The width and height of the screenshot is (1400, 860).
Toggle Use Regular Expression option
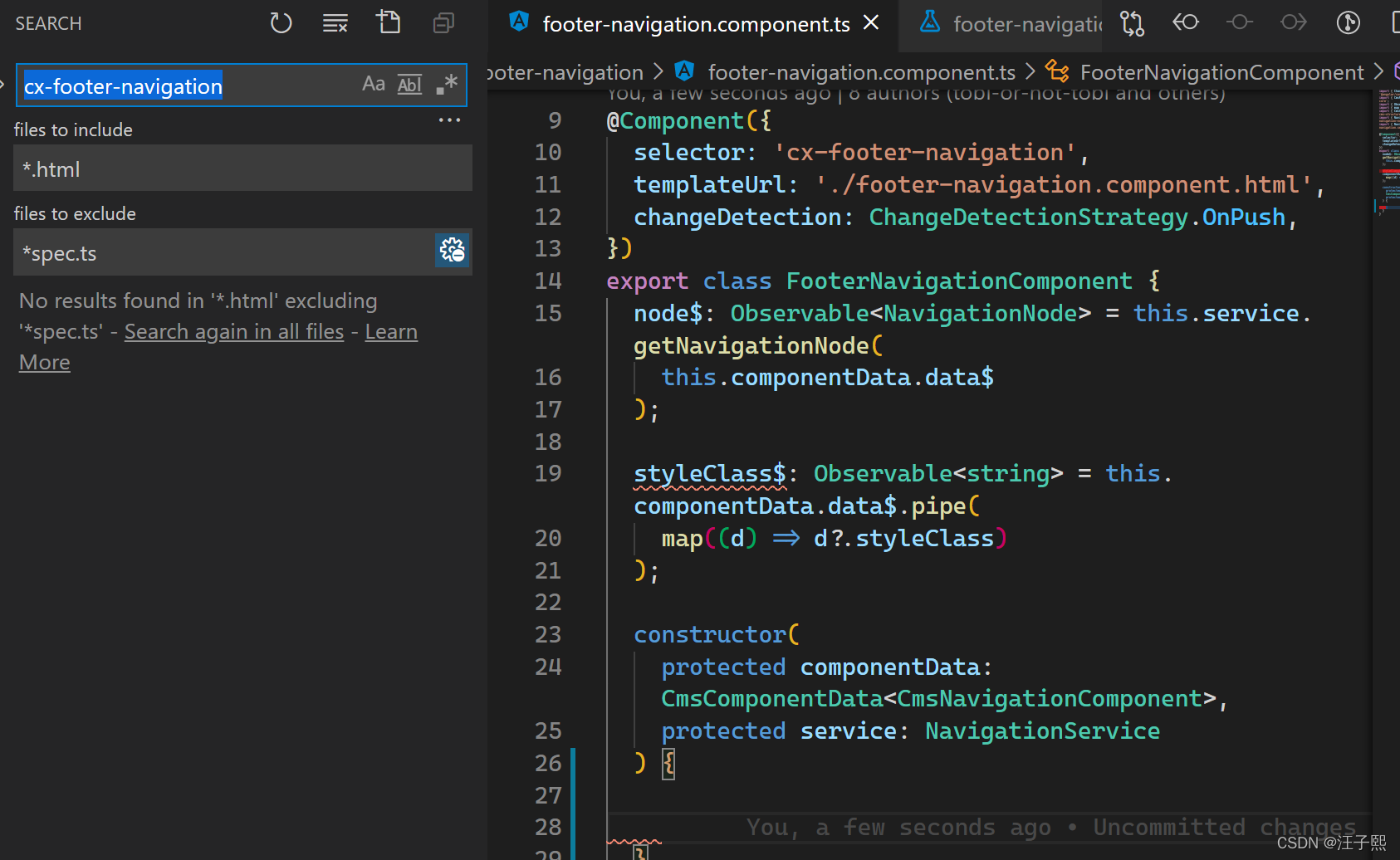pos(446,84)
